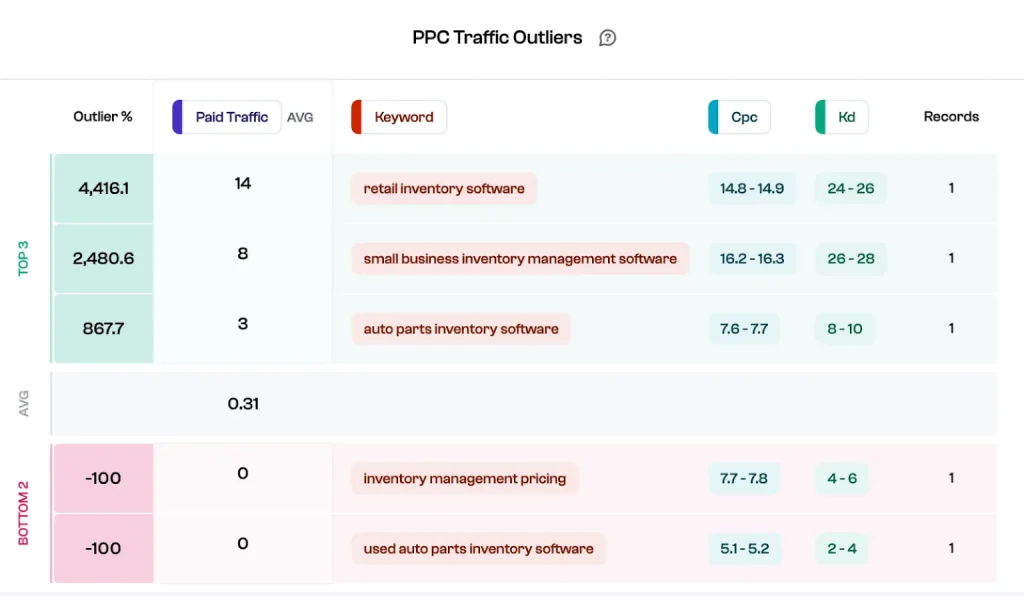The height and width of the screenshot is (596, 1024).
Task: Click the Keyword column chip
Action: click(398, 117)
